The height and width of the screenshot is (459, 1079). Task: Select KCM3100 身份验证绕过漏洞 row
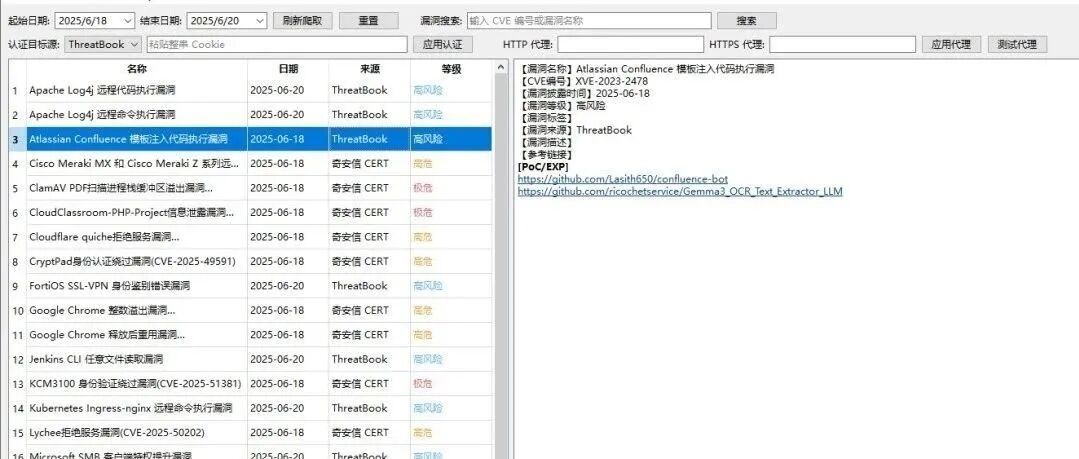tap(250, 384)
